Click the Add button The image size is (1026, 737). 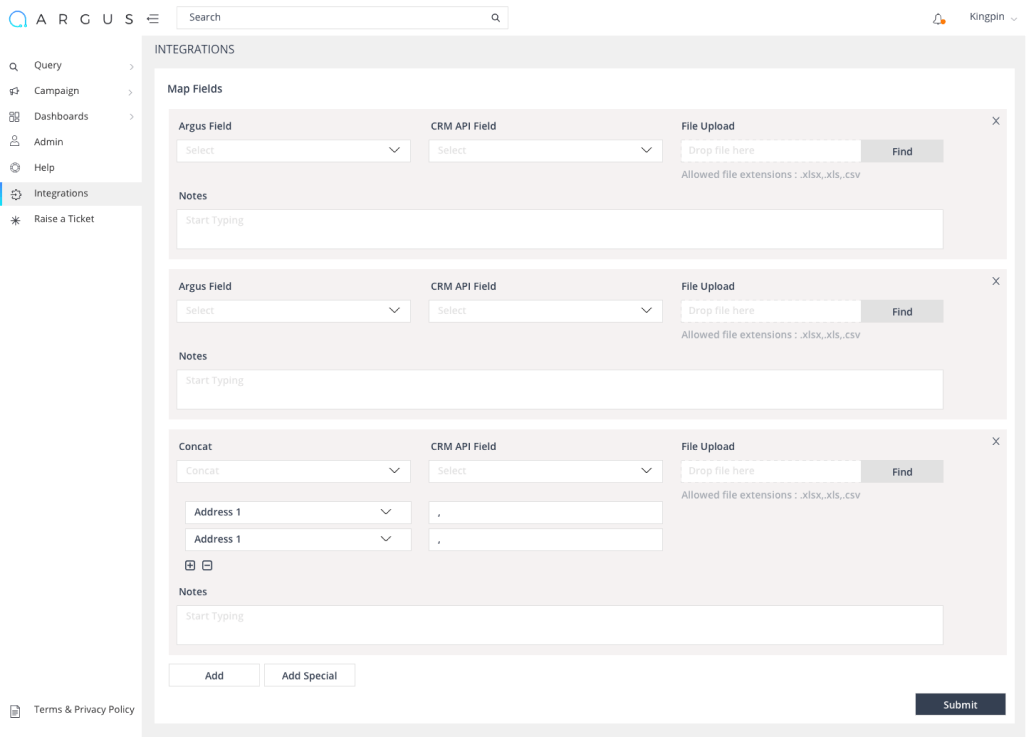point(214,675)
